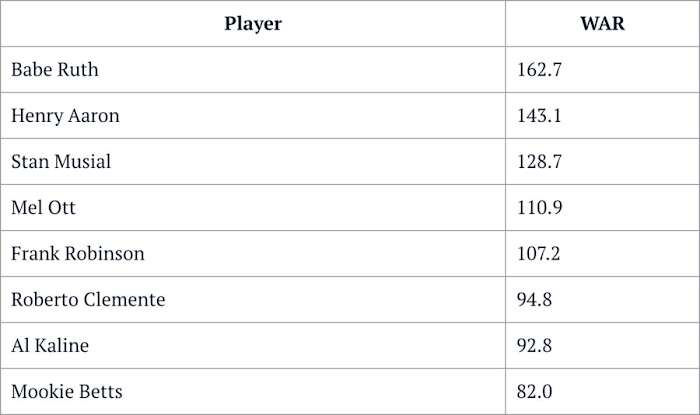Select the 82.0 WAR cell

point(535,392)
